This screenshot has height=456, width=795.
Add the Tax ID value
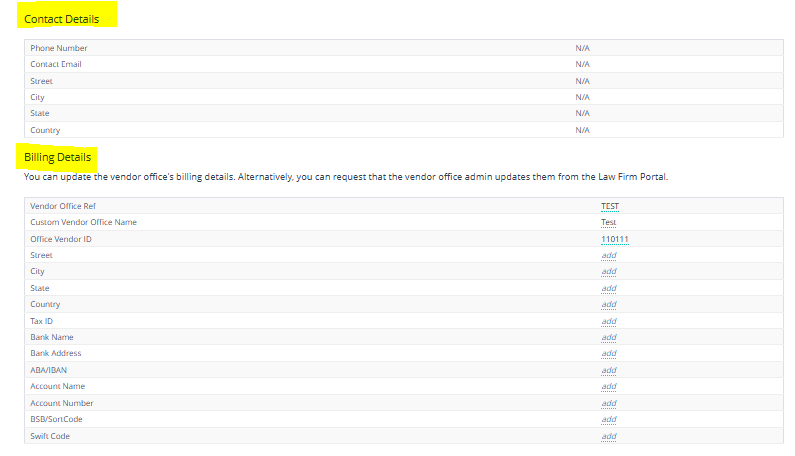click(608, 321)
